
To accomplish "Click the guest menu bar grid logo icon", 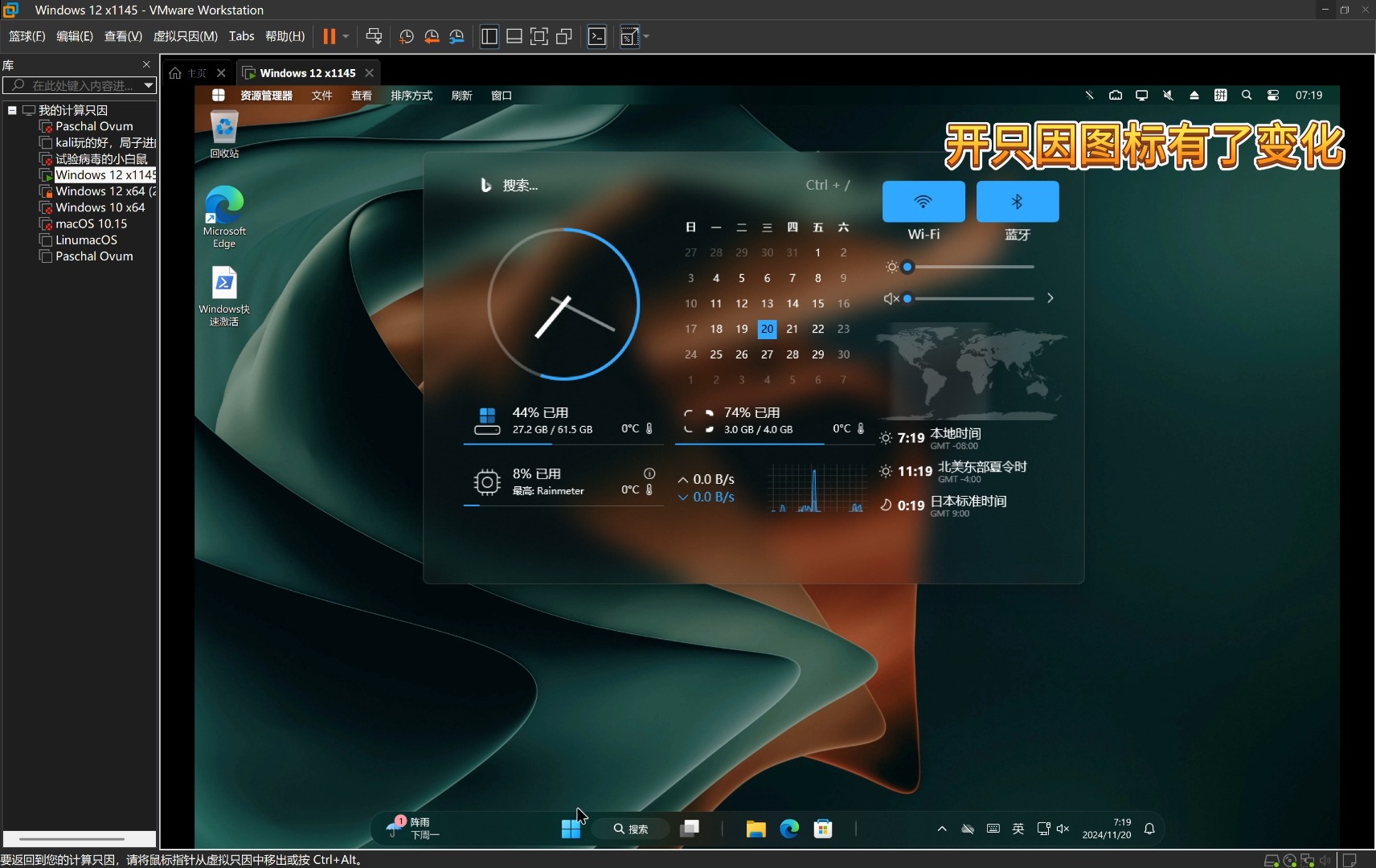I will pyautogui.click(x=218, y=95).
